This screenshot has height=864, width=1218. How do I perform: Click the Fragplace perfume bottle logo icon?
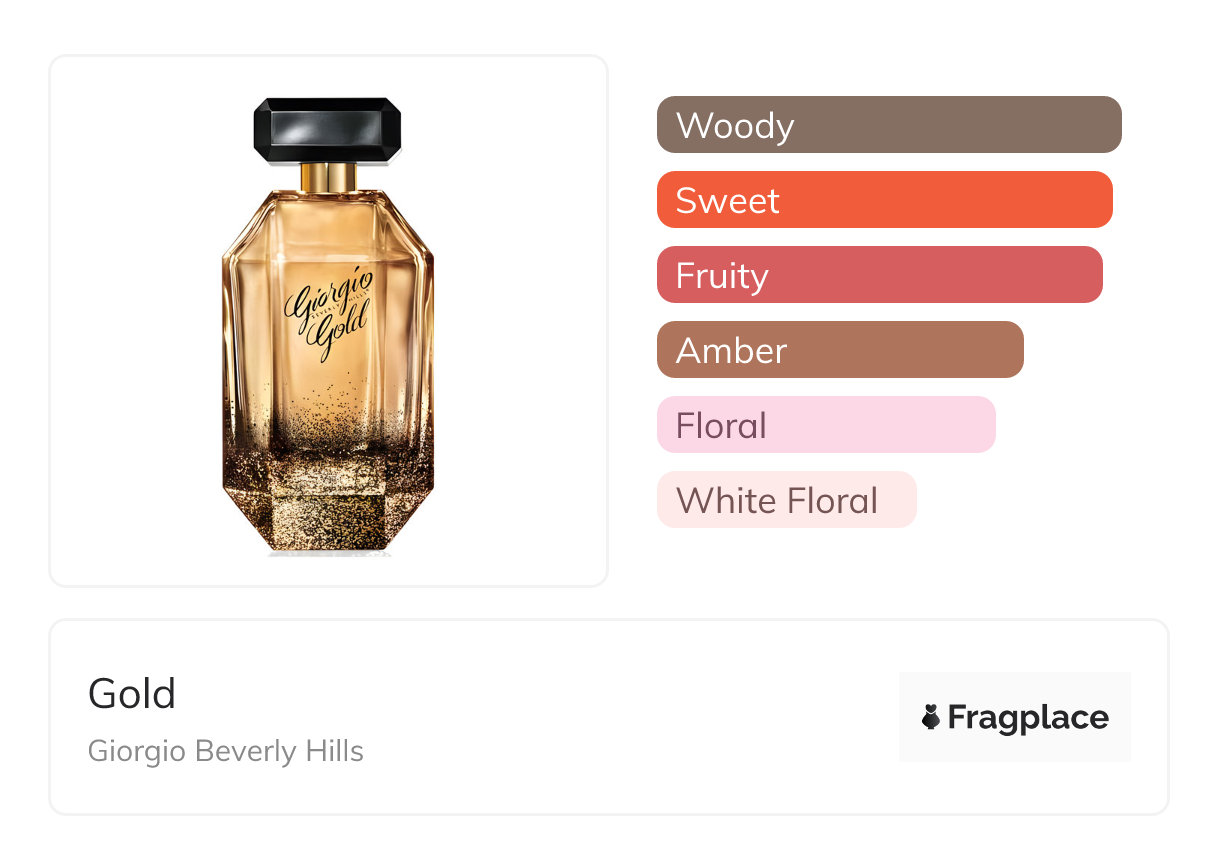point(931,717)
